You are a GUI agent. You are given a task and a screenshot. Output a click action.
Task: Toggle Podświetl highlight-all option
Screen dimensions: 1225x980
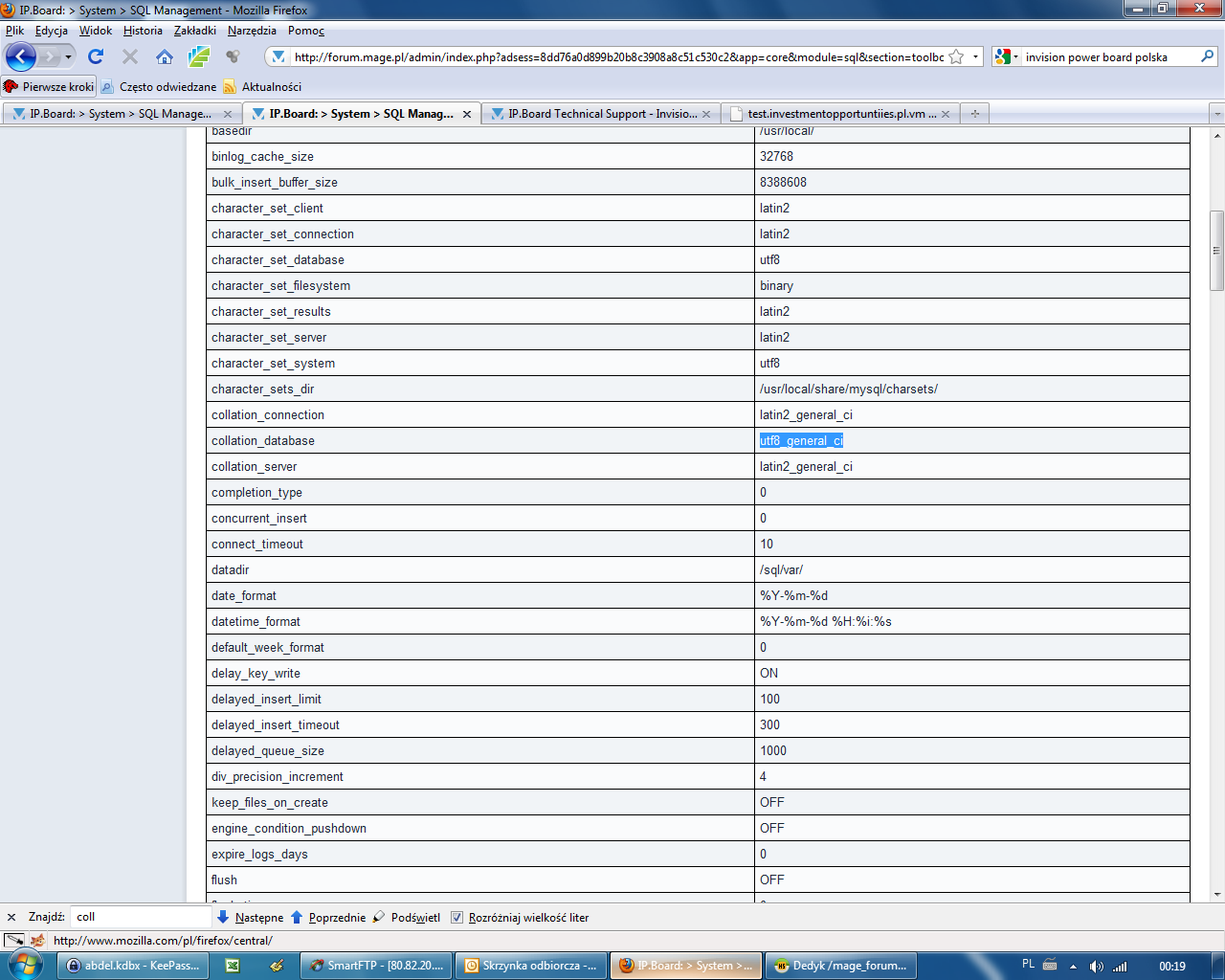(x=407, y=917)
